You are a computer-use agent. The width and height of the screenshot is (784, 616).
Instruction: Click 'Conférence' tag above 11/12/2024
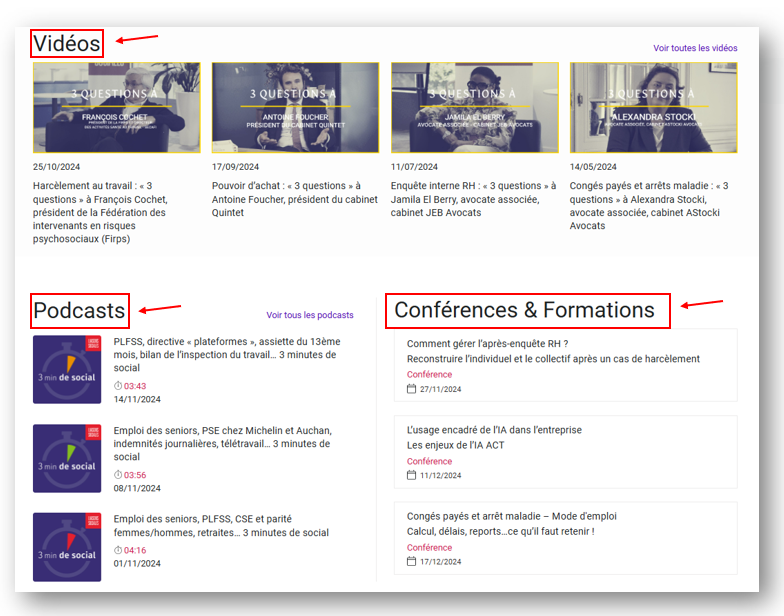(x=429, y=461)
